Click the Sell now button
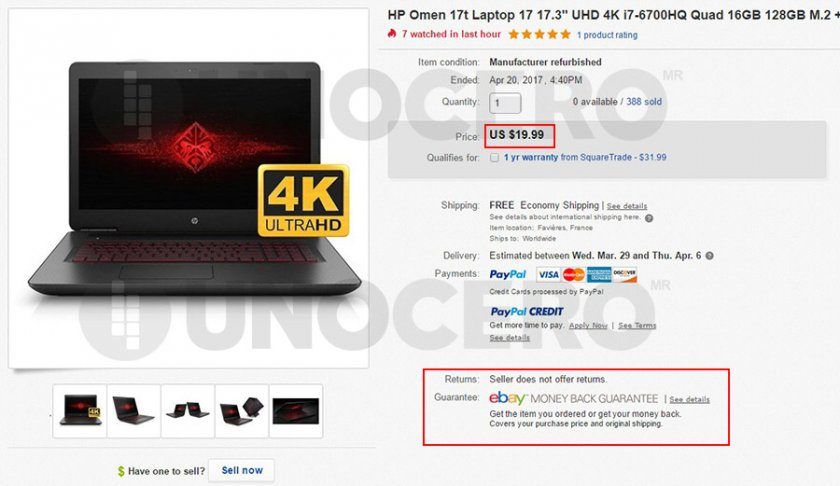 click(242, 470)
